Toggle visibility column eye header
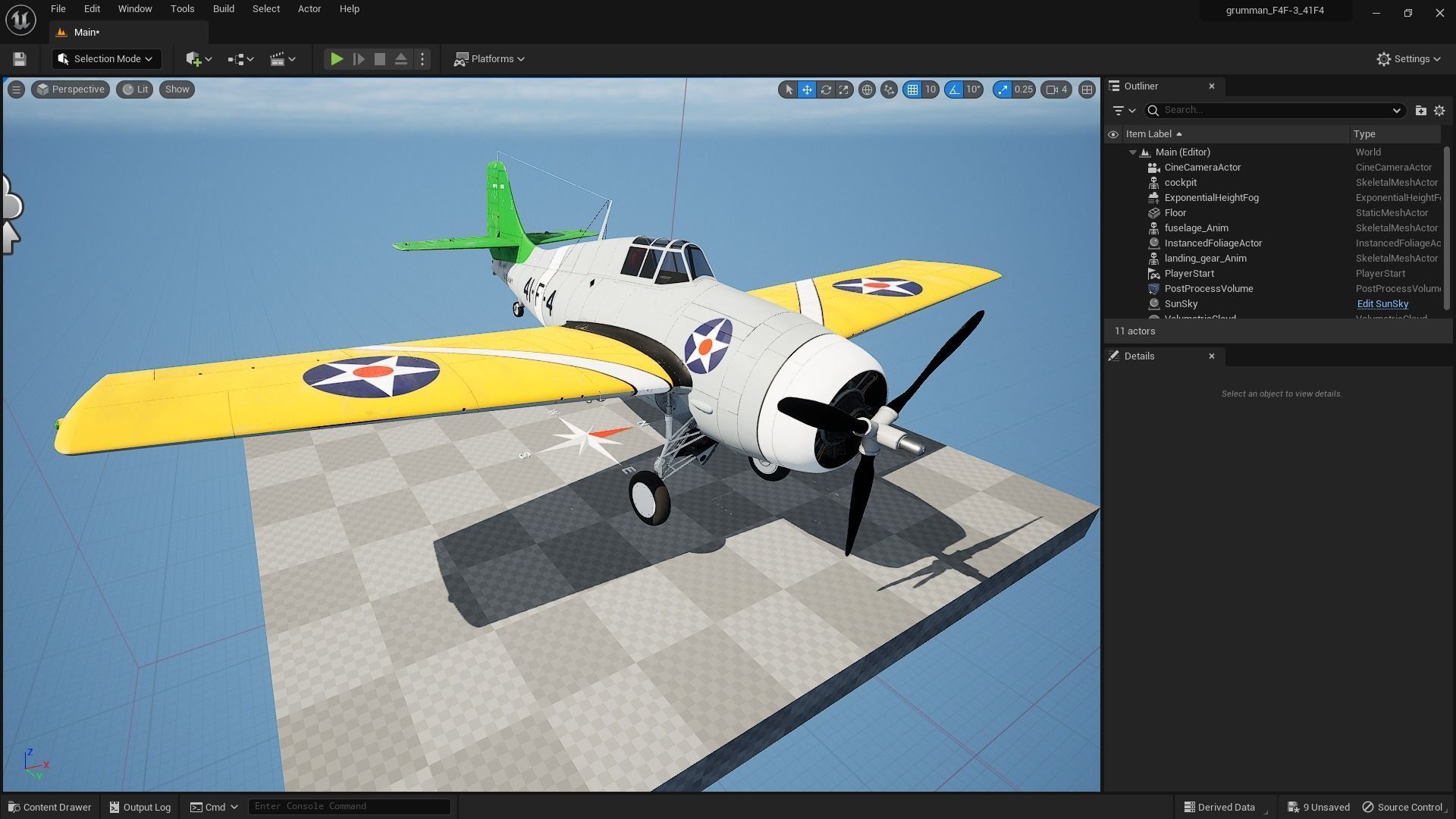The image size is (1456, 819). pos(1113,134)
